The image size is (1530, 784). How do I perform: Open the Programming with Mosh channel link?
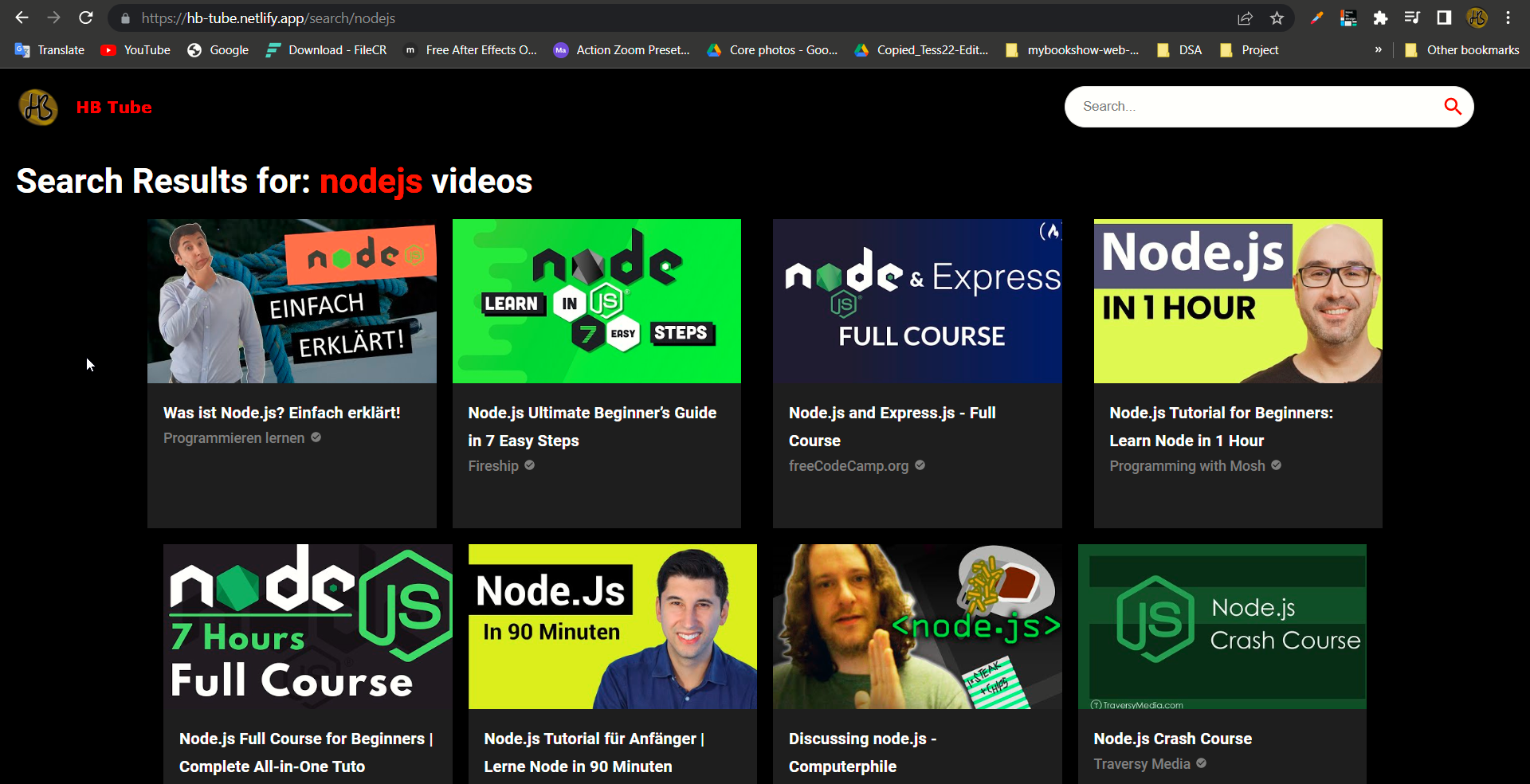coord(1187,466)
